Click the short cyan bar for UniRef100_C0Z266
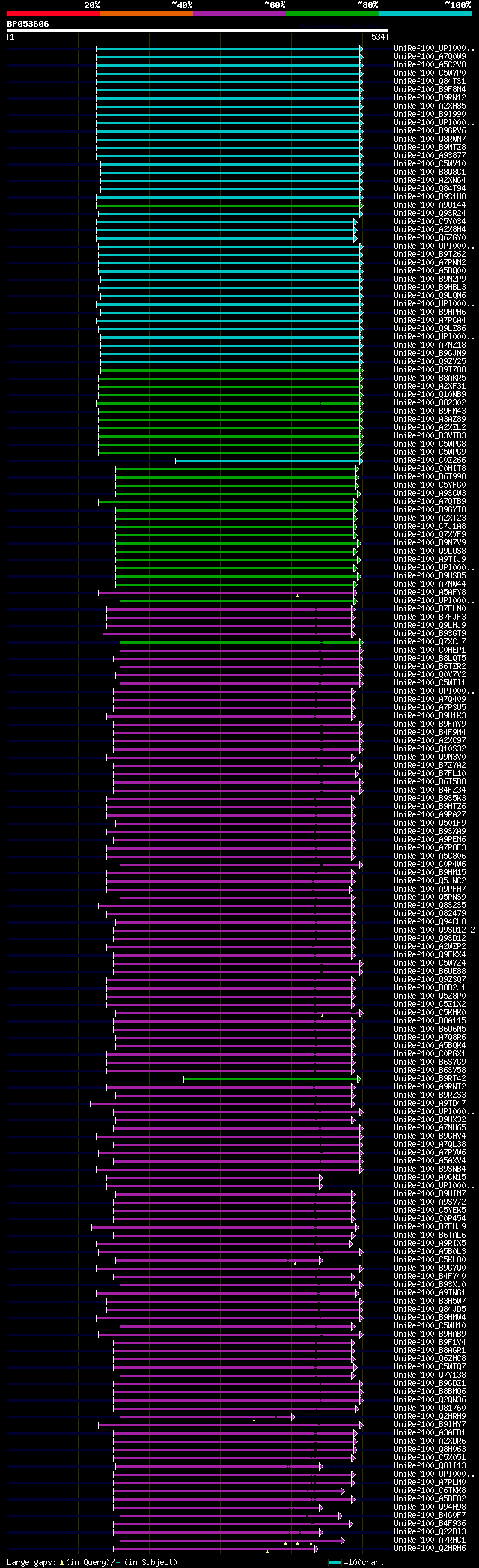479x1568 pixels. click(x=269, y=461)
